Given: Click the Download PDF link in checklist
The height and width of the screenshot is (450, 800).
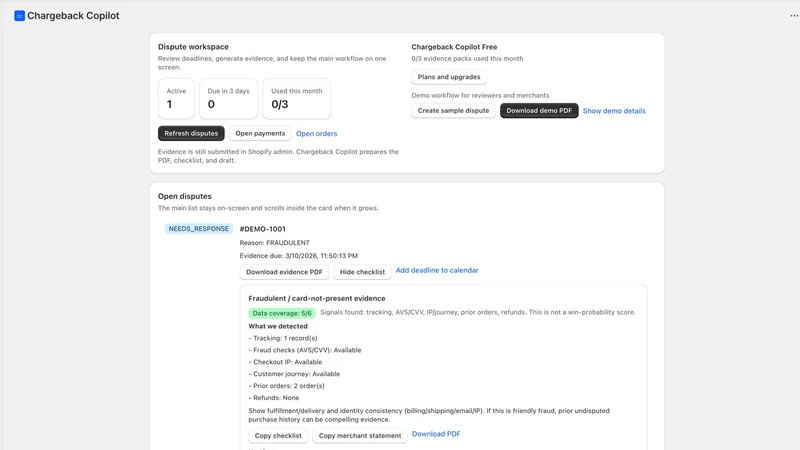Looking at the screenshot, I should click(x=436, y=434).
